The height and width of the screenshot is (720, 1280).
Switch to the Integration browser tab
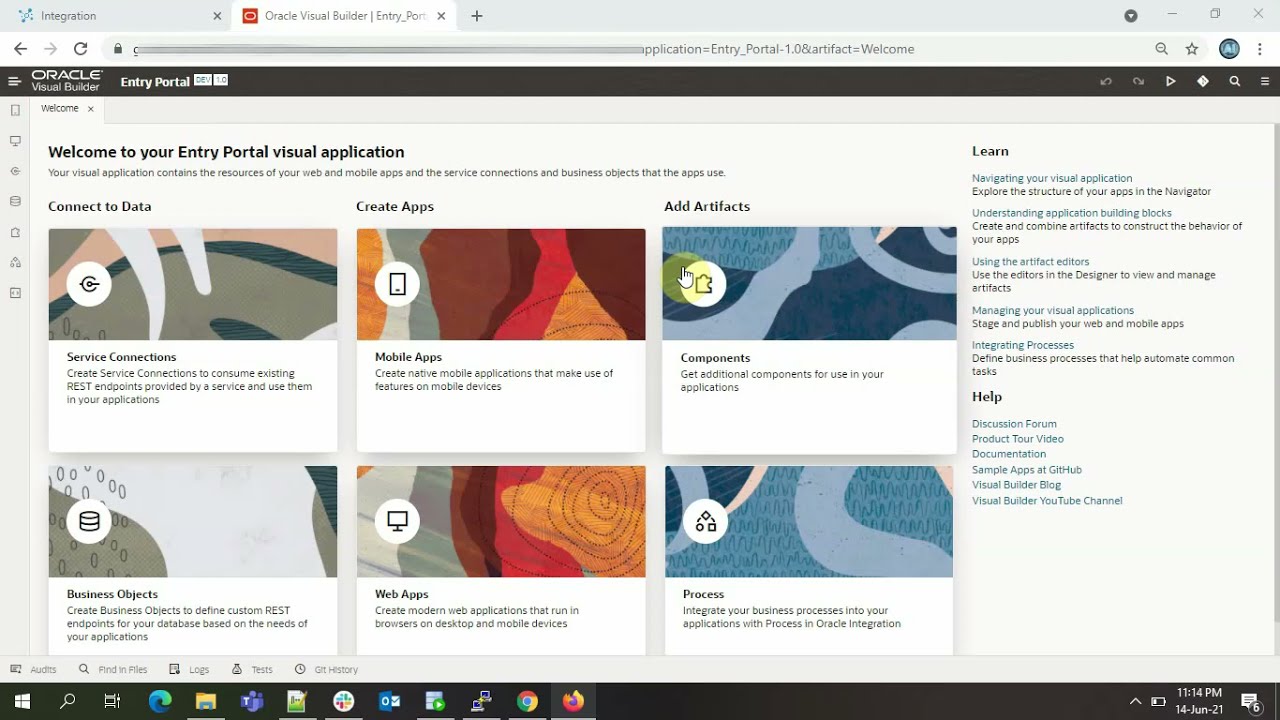(120, 16)
